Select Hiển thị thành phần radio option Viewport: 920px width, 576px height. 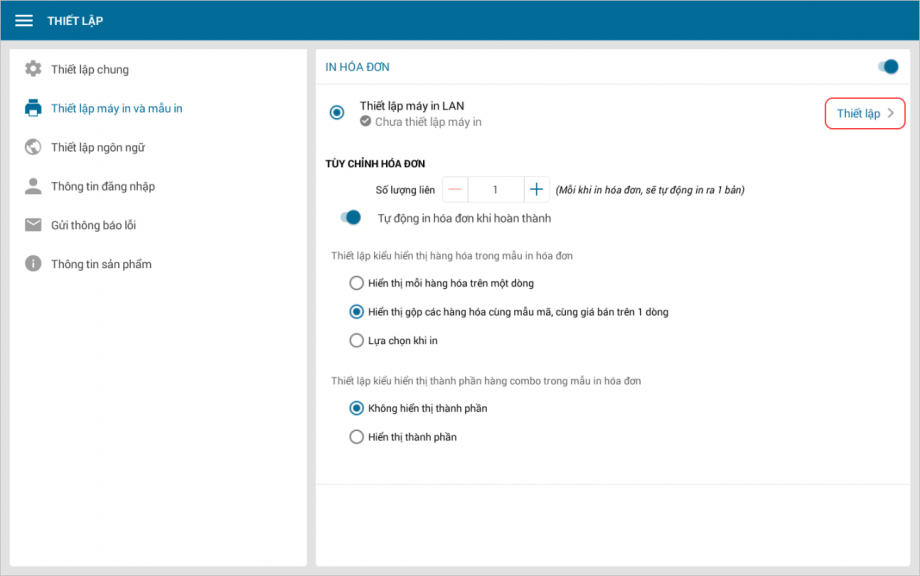(356, 437)
